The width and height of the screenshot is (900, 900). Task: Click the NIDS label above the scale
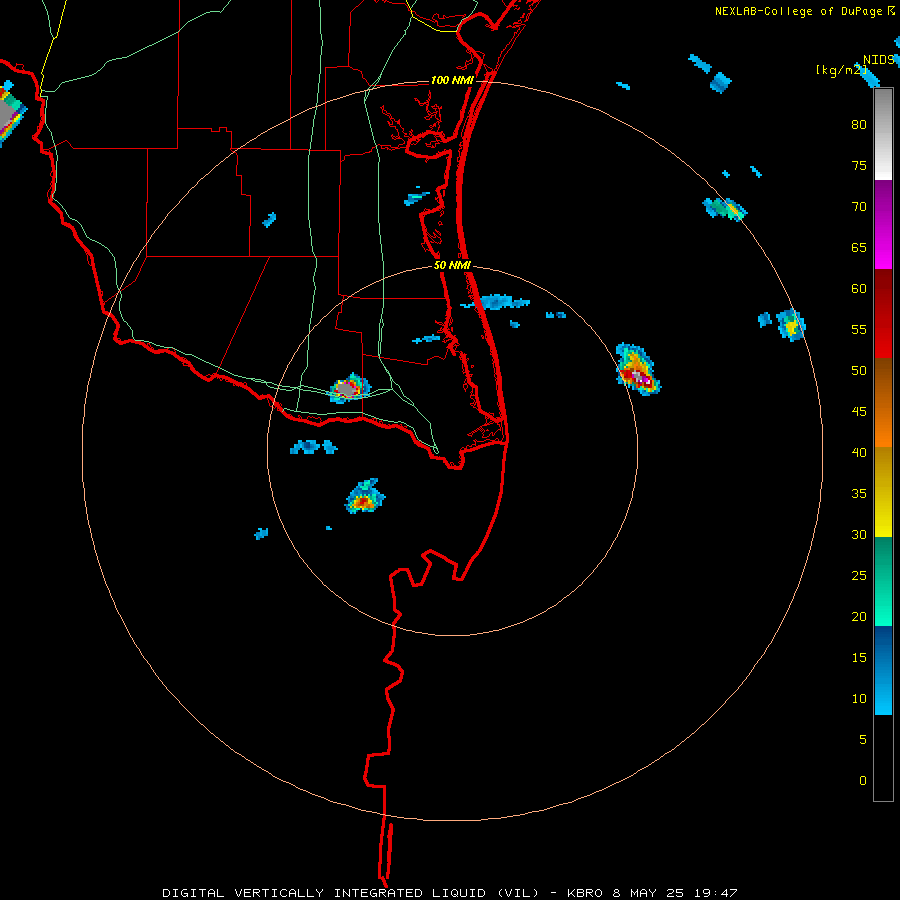[x=878, y=60]
